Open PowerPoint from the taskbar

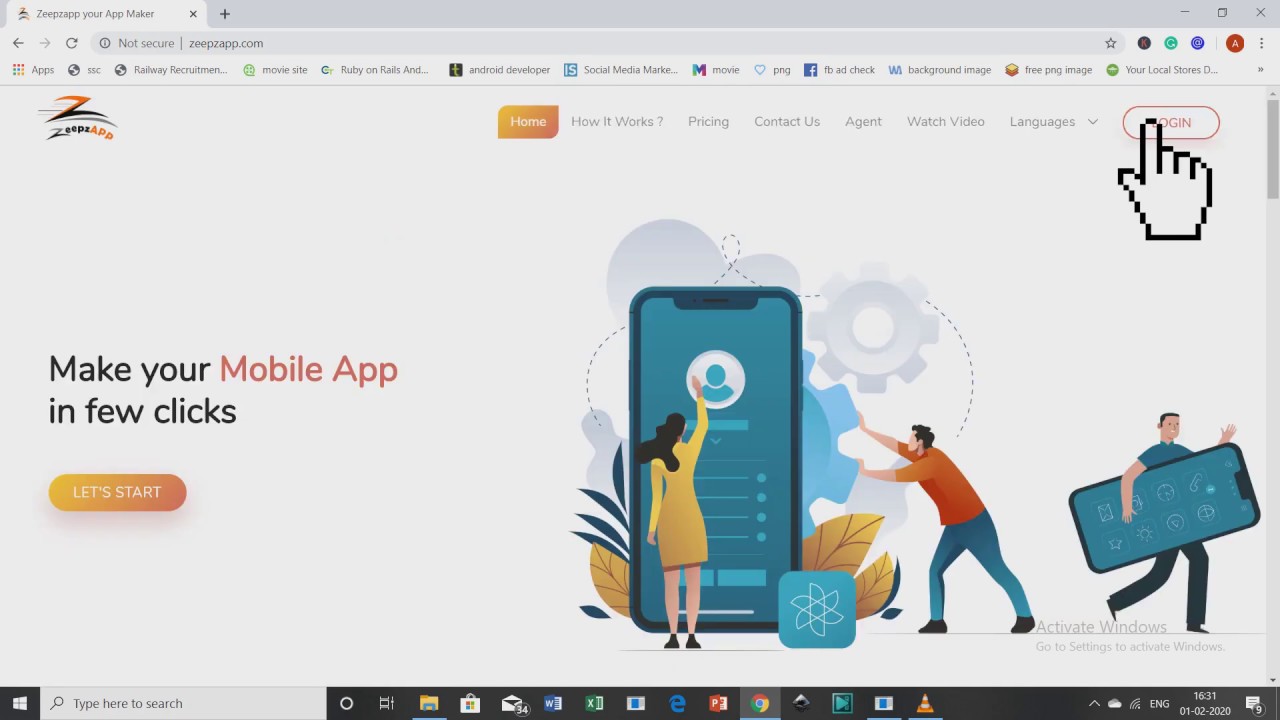(718, 703)
